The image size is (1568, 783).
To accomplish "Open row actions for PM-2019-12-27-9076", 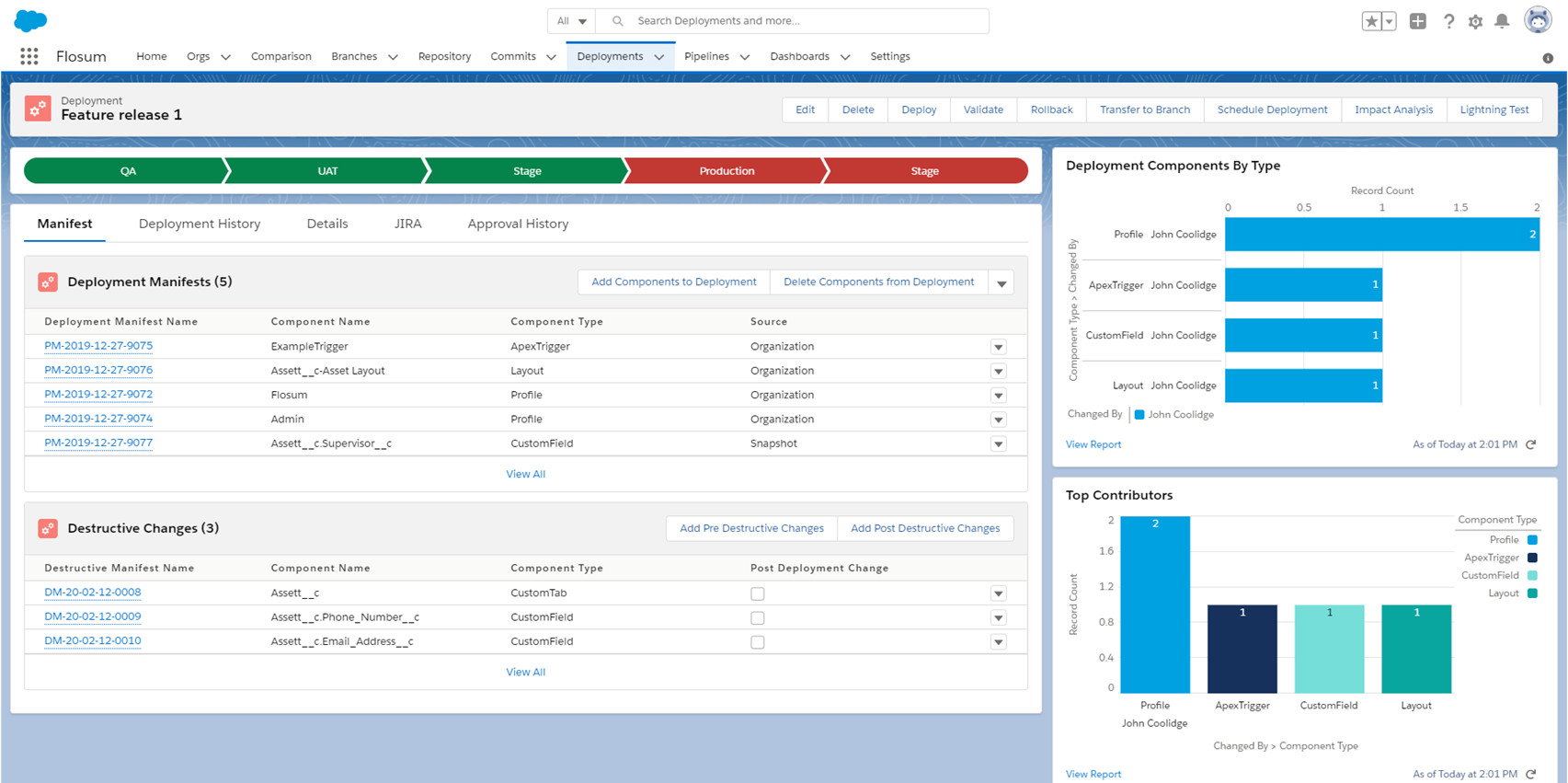I will 998,371.
